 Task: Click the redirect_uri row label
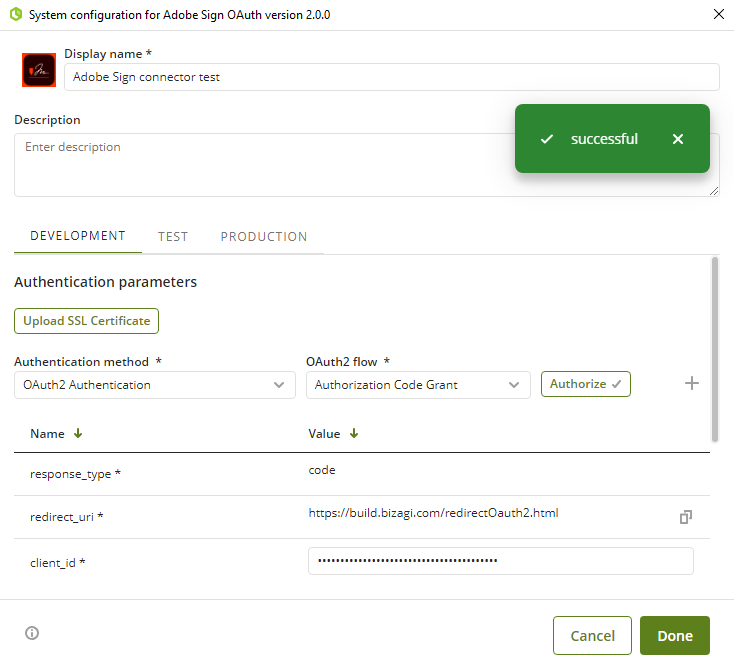[x=66, y=517]
